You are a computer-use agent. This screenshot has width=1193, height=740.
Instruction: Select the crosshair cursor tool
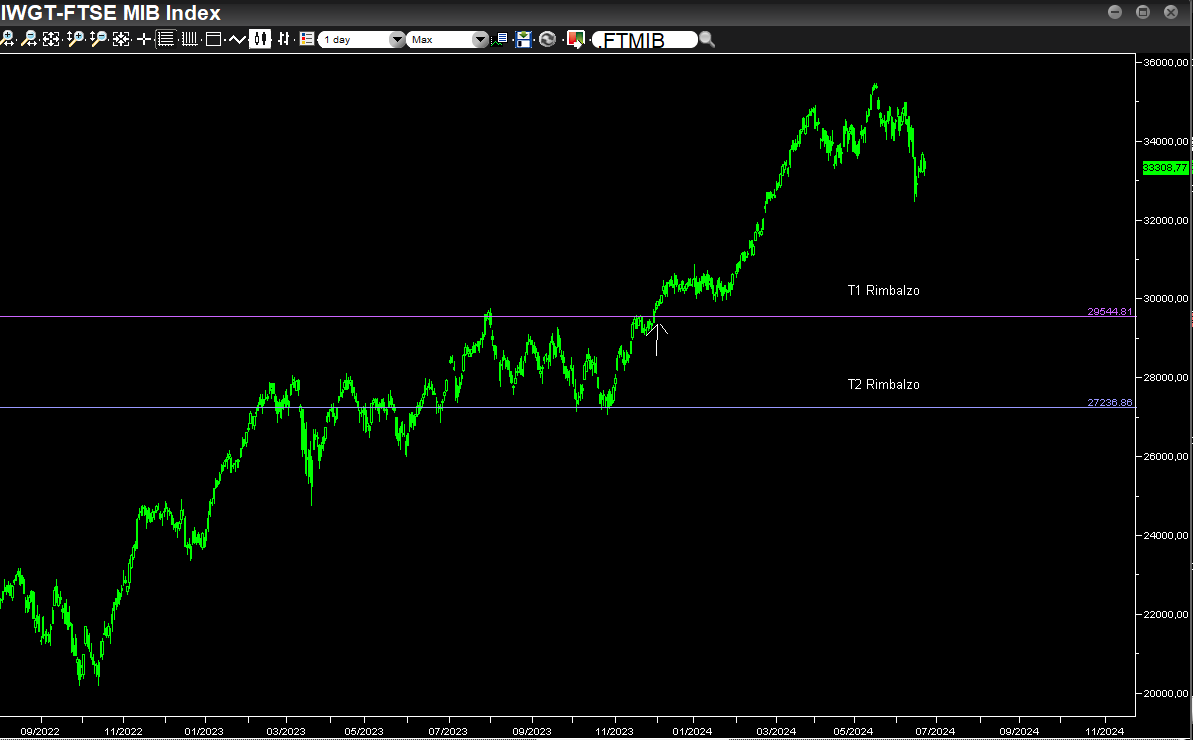coord(144,39)
